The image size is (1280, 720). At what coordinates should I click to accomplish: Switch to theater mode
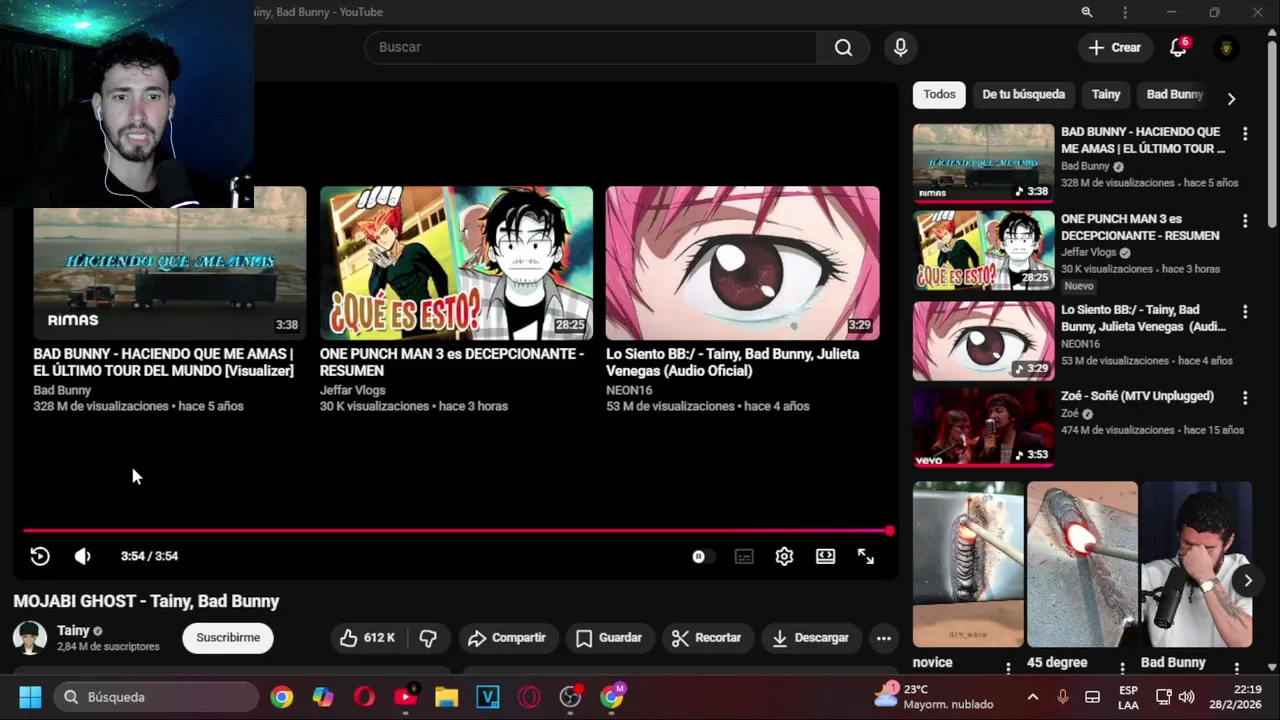[x=825, y=556]
